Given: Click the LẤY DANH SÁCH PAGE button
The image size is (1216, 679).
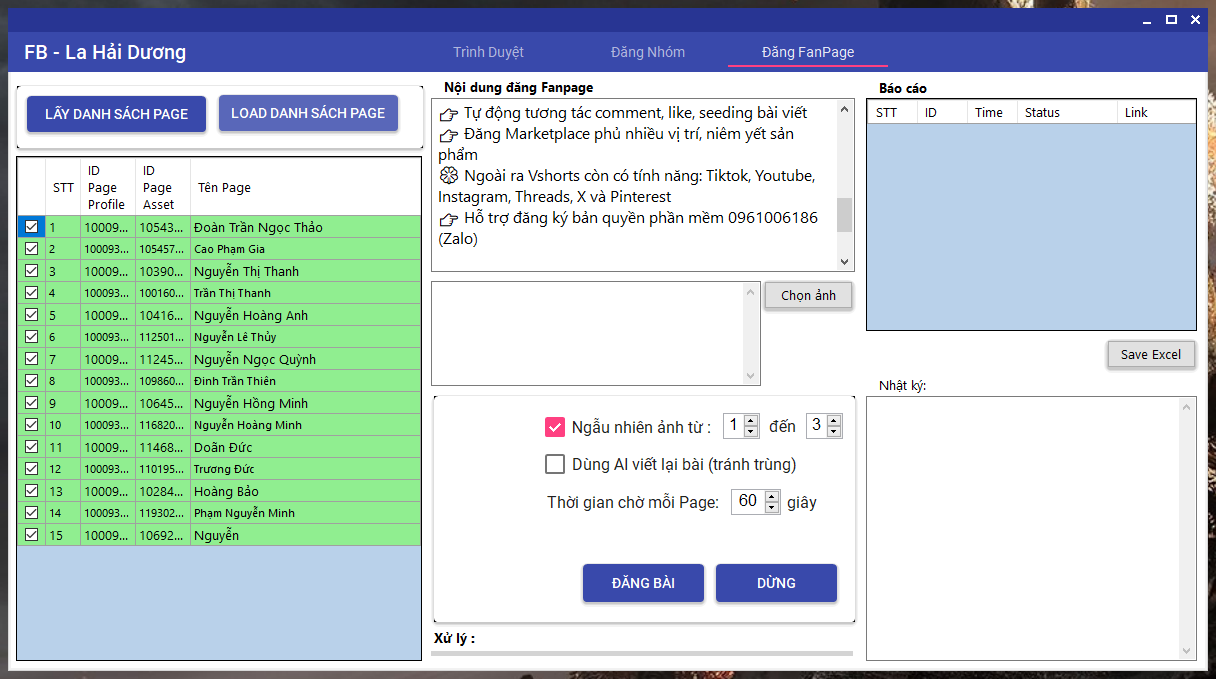Looking at the screenshot, I should pyautogui.click(x=116, y=114).
